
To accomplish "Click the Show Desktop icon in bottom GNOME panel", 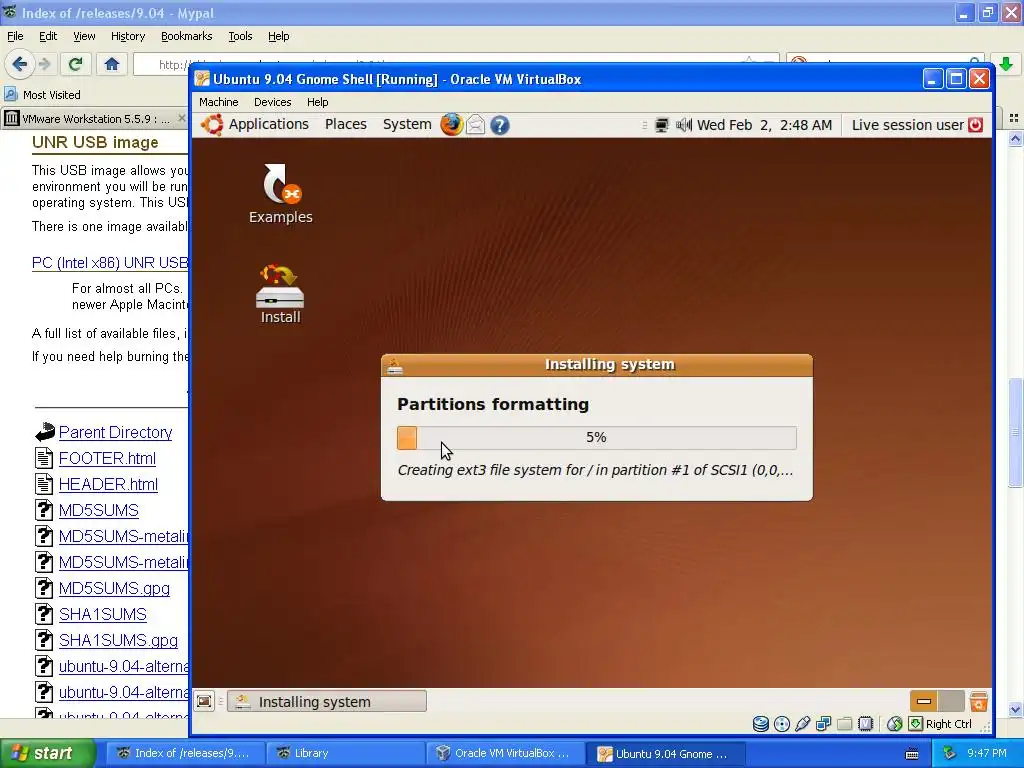I will pos(204,701).
